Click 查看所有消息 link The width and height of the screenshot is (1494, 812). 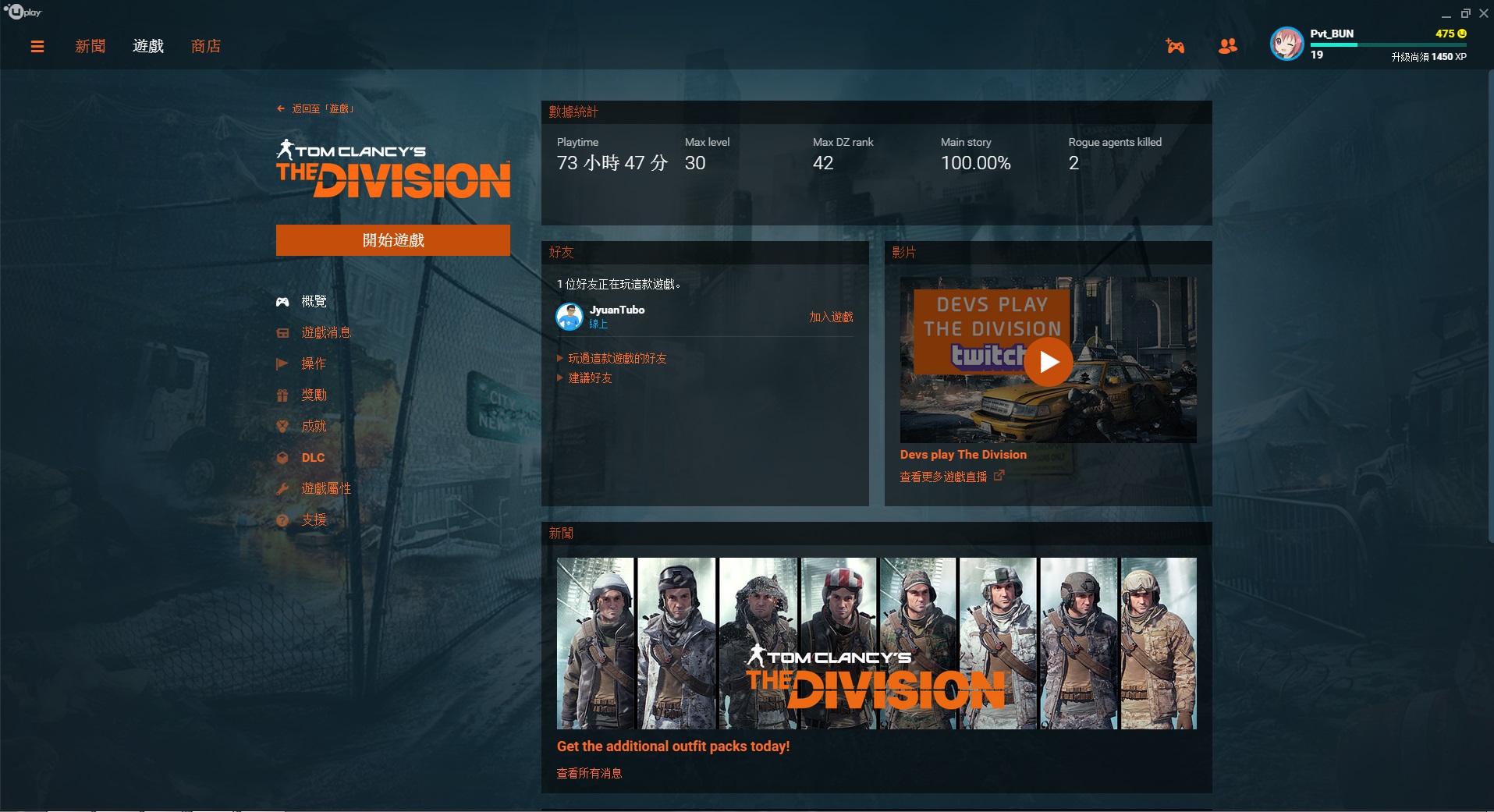(x=589, y=773)
